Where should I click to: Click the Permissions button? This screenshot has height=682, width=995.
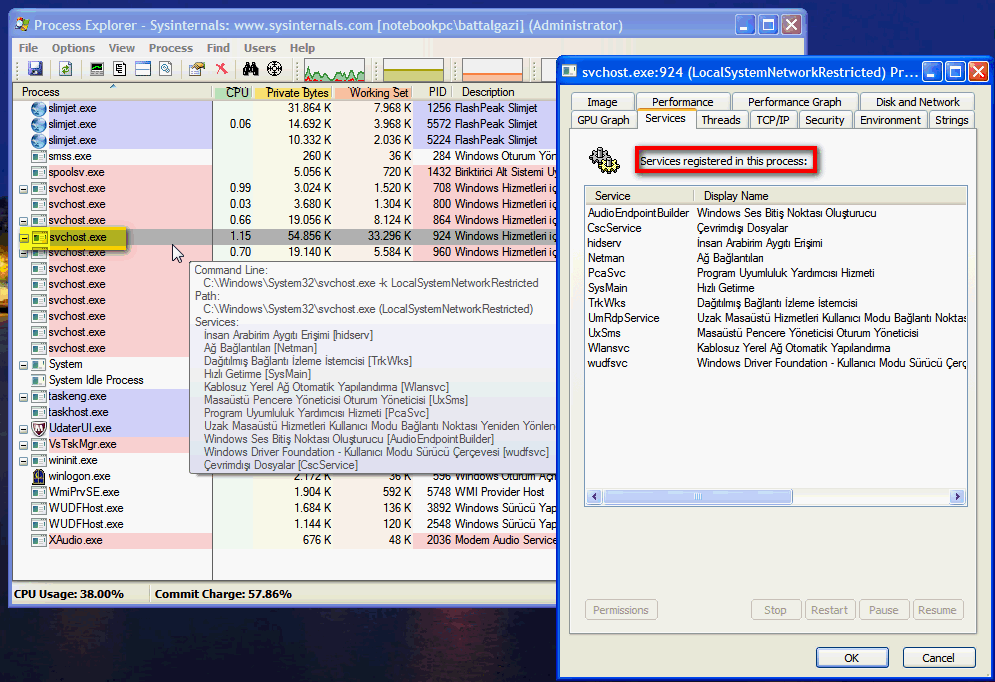(621, 610)
